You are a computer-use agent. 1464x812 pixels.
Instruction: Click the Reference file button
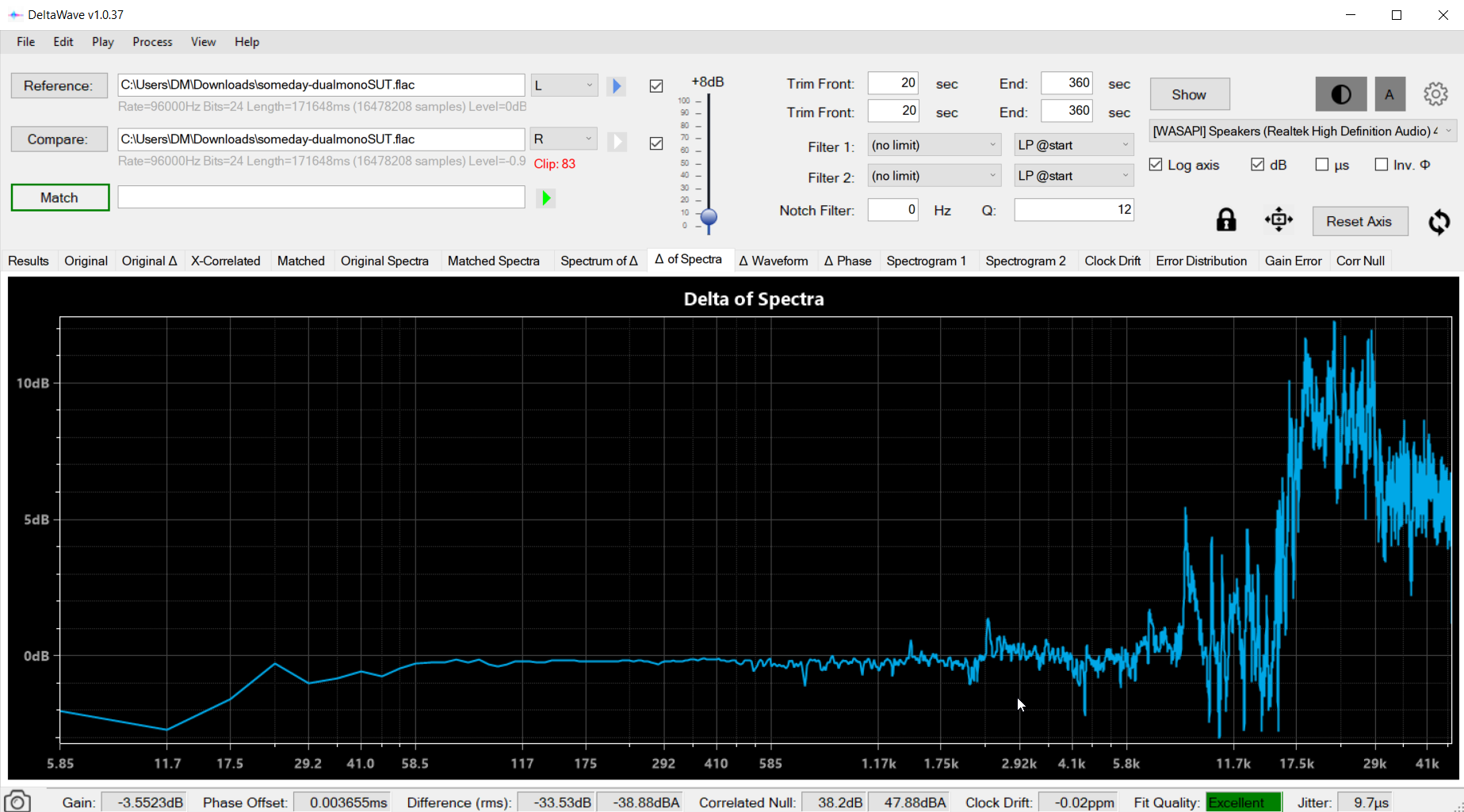tap(59, 86)
